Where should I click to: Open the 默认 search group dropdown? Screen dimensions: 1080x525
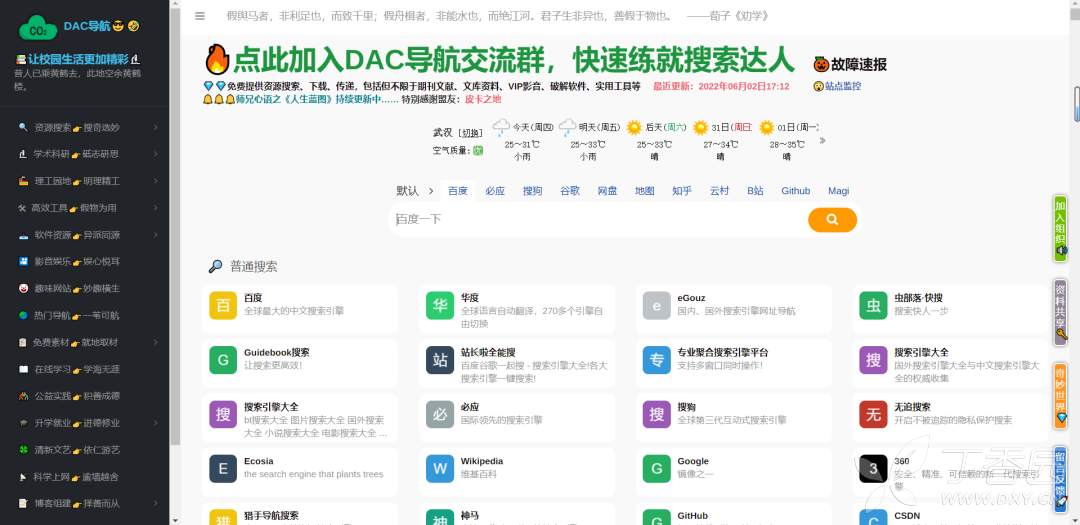[415, 191]
